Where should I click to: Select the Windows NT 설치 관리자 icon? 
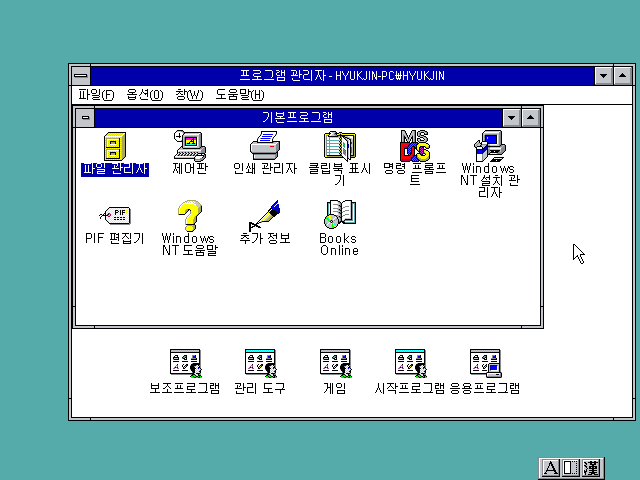point(490,146)
